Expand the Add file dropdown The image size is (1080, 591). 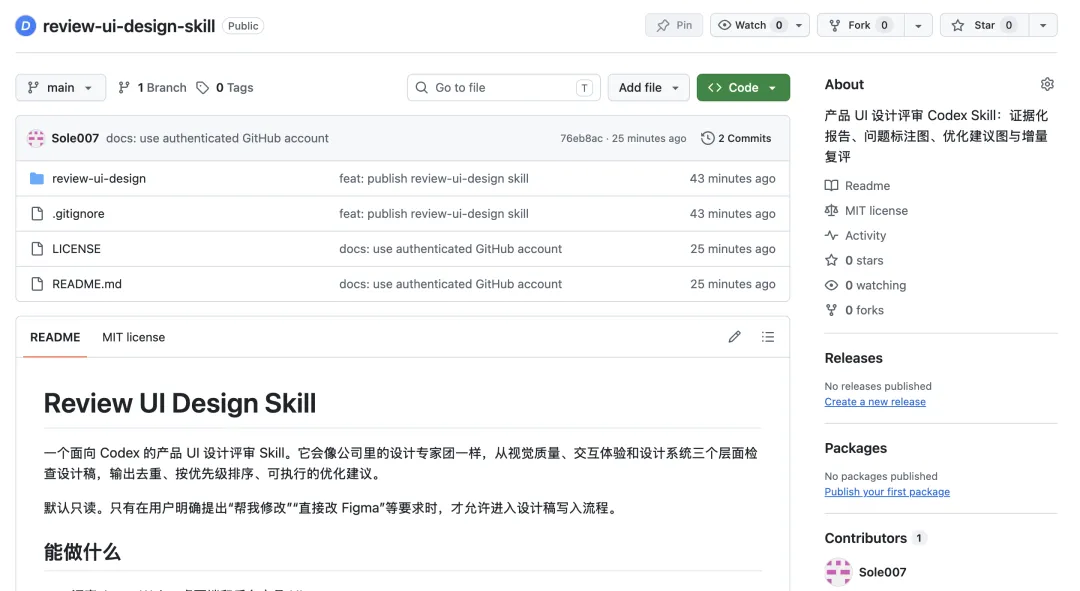[648, 87]
